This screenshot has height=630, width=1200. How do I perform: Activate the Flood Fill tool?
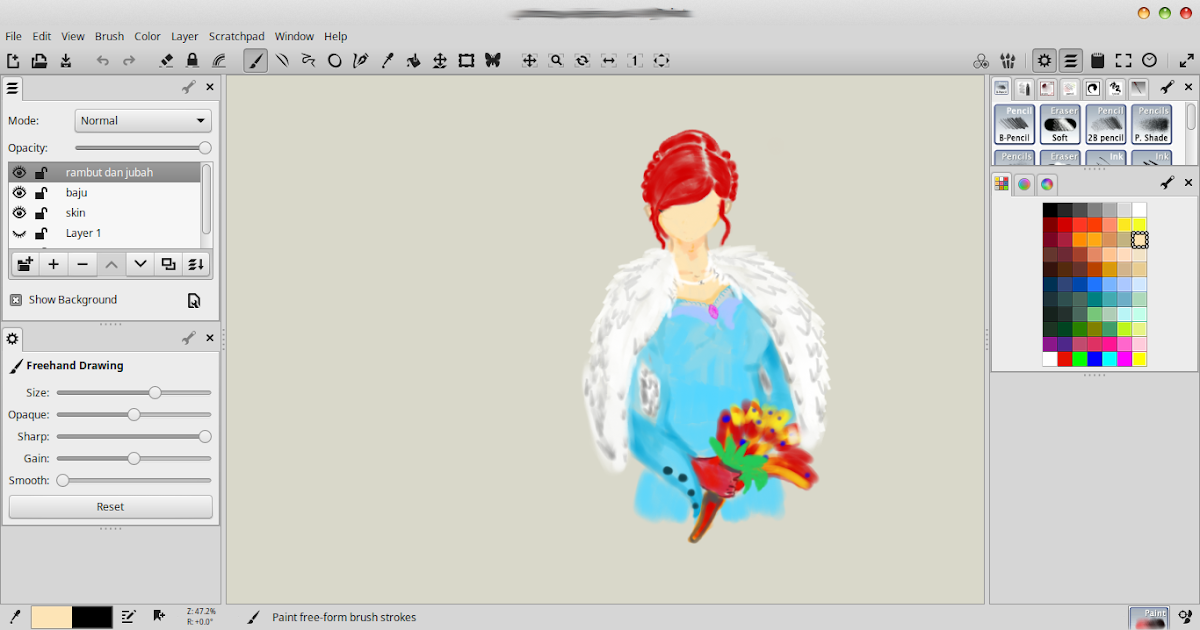tap(413, 60)
